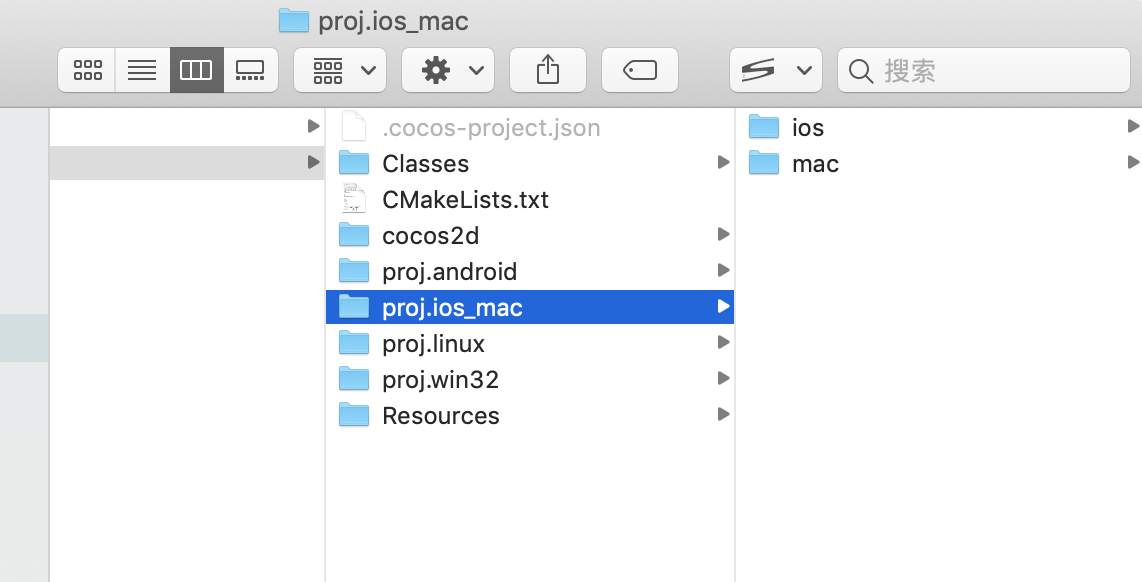Select column view mode button
This screenshot has width=1142, height=582.
pos(196,70)
